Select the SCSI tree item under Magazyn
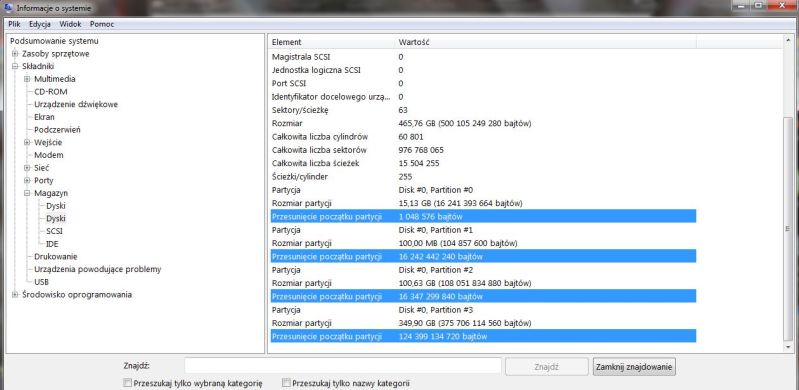This screenshot has height=390, width=799. point(55,231)
